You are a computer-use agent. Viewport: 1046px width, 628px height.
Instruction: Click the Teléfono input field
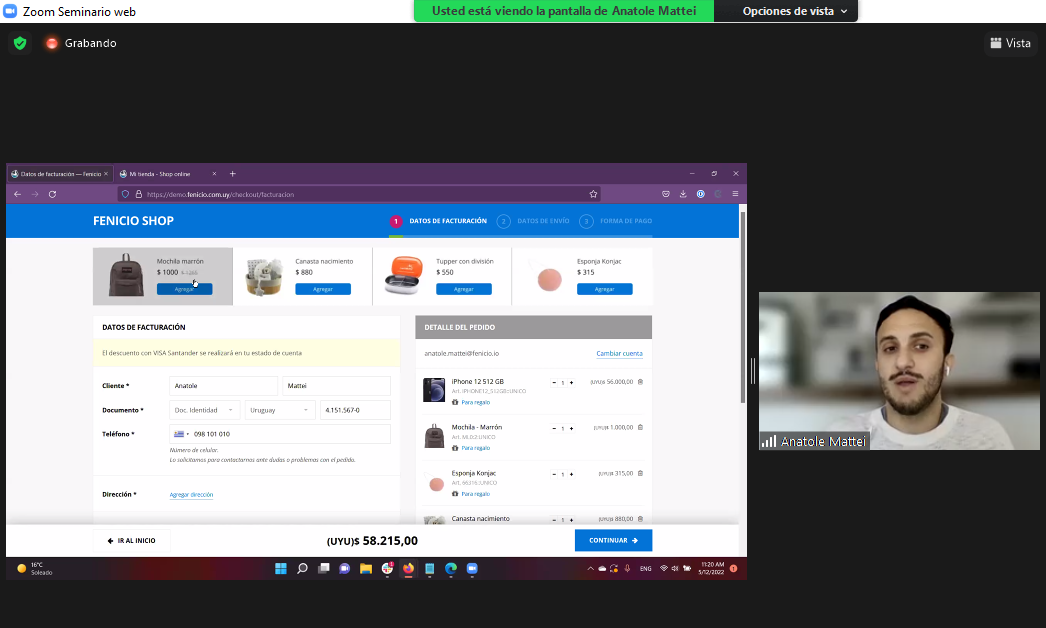290,434
